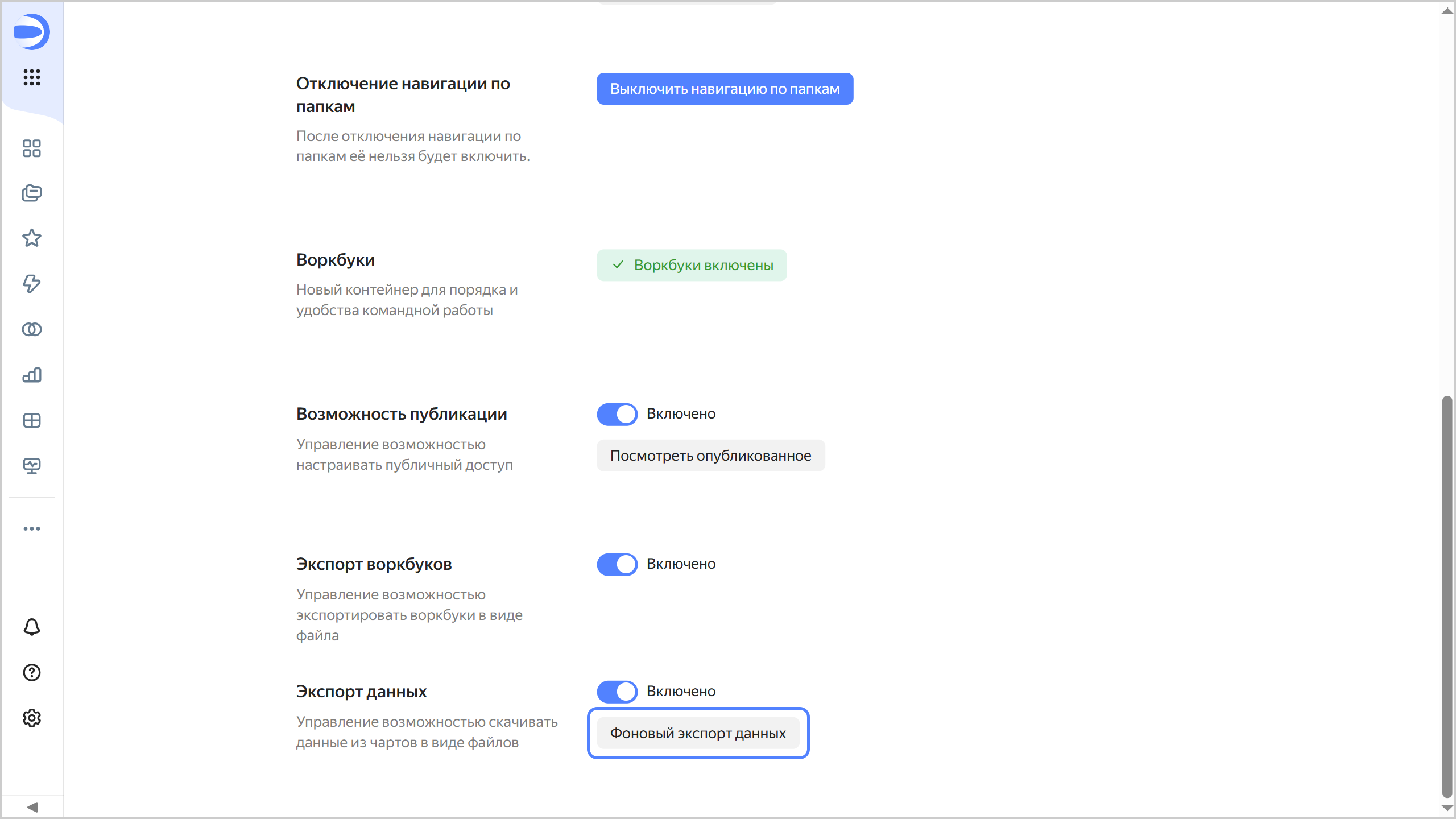Open the services grid menu
1456x819 pixels.
click(x=32, y=77)
